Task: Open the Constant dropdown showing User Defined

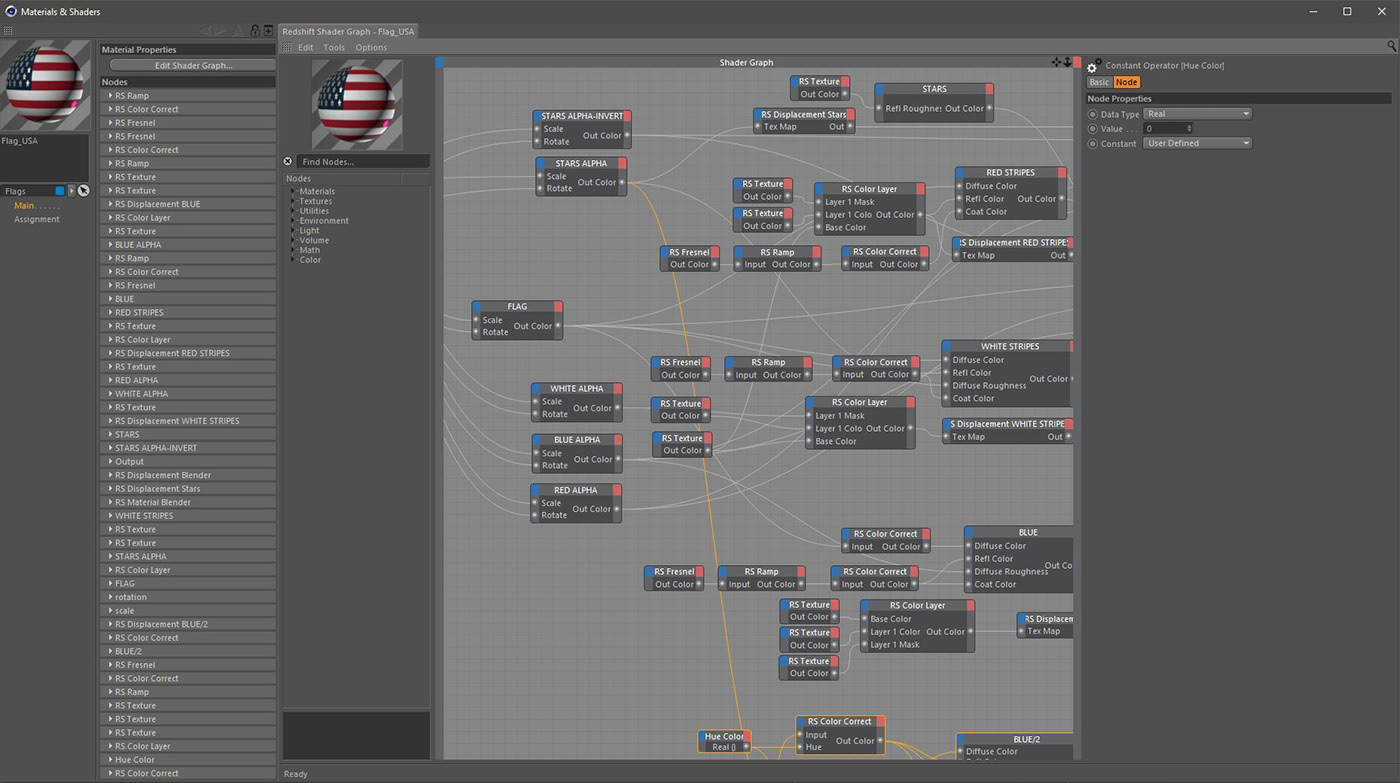Action: tap(1197, 143)
